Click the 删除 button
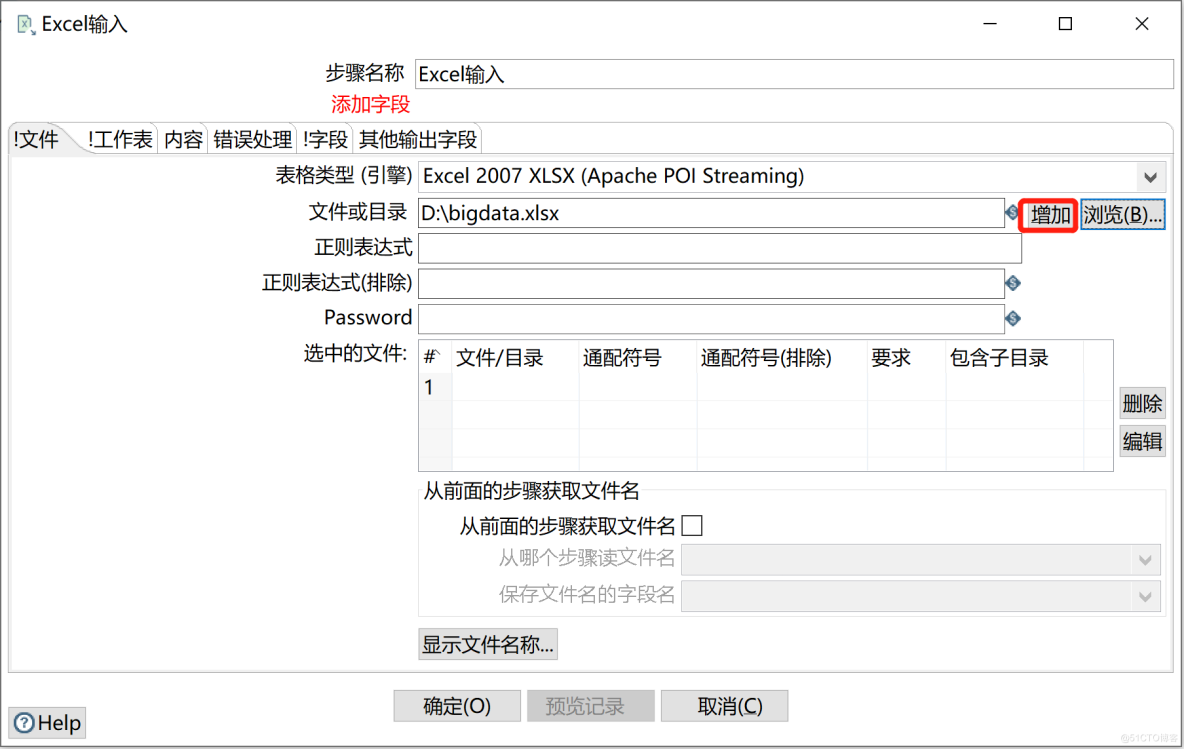Screen dimensions: 1184x749 click(1142, 403)
